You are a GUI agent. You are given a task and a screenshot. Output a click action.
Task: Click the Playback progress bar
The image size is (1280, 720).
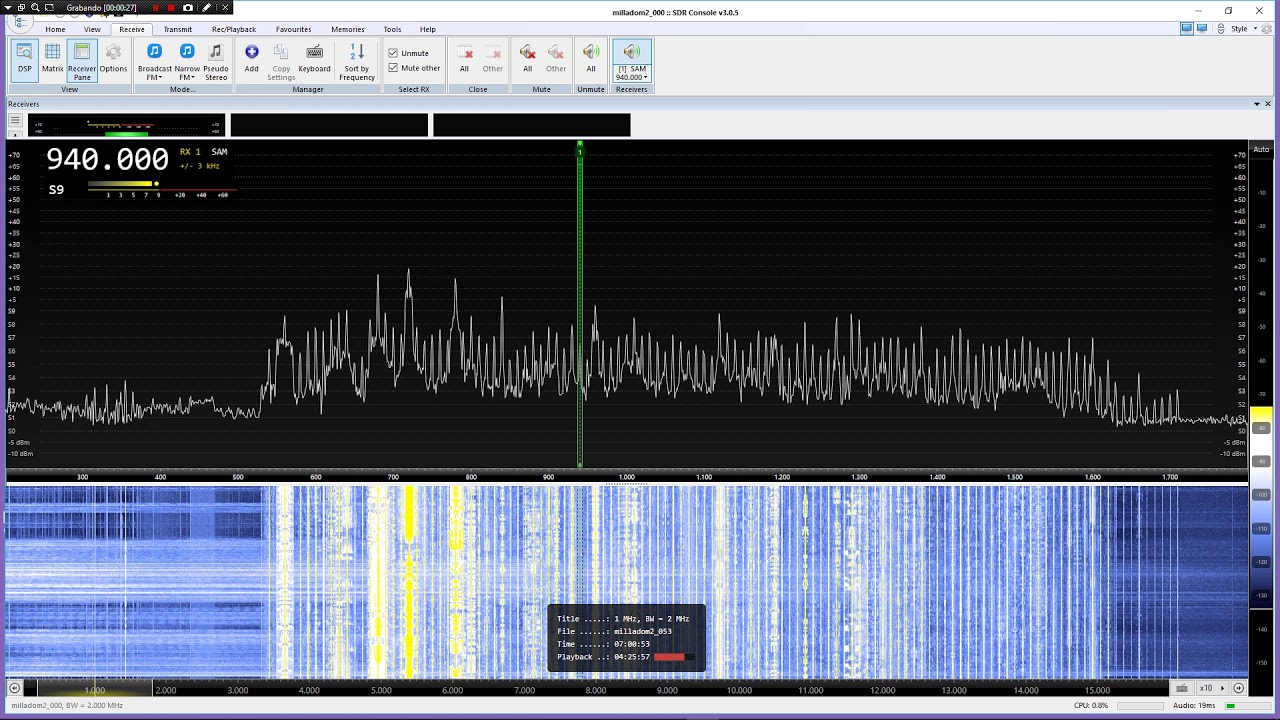(674, 657)
